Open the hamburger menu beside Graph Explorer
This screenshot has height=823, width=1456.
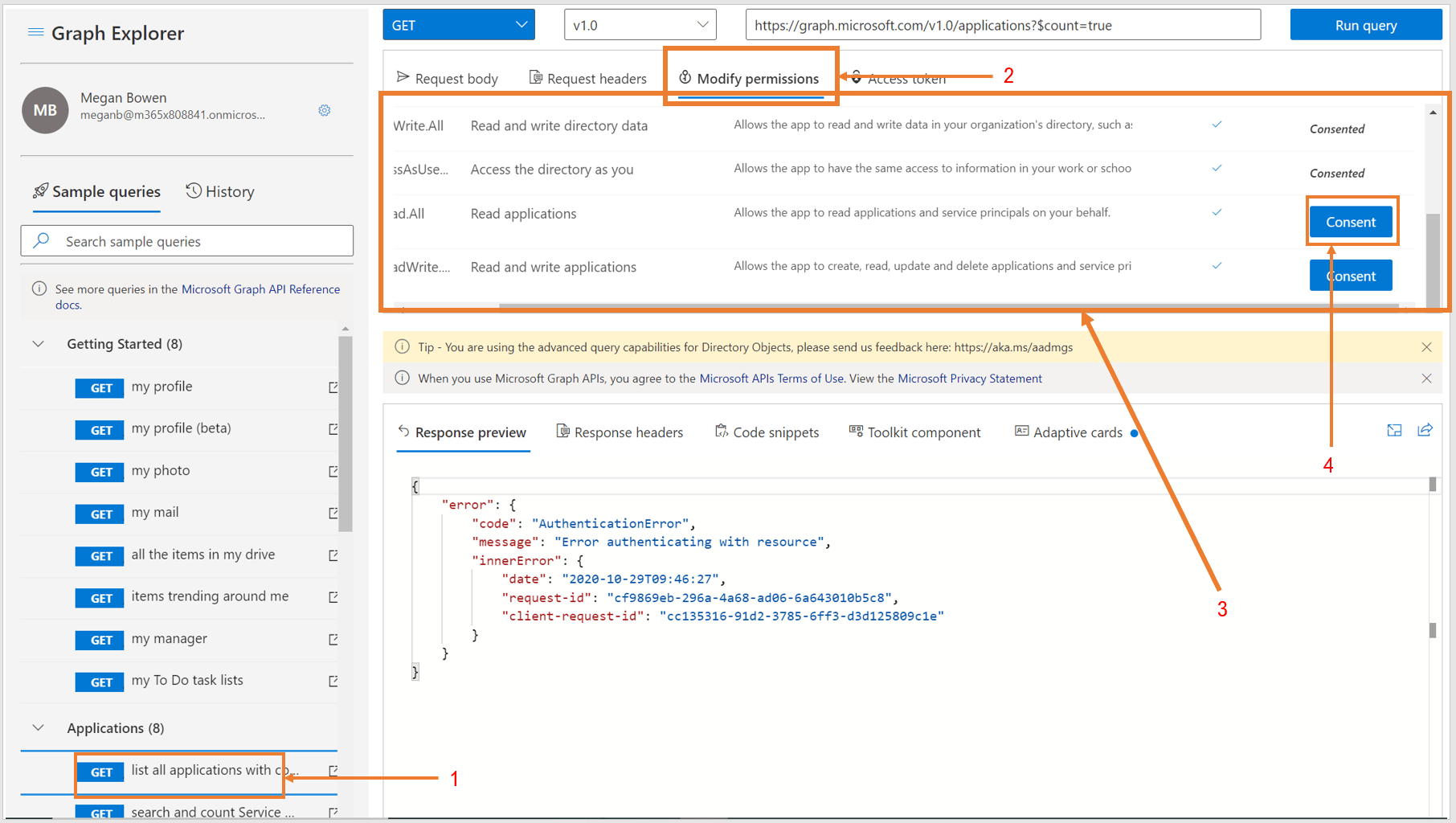coord(35,32)
